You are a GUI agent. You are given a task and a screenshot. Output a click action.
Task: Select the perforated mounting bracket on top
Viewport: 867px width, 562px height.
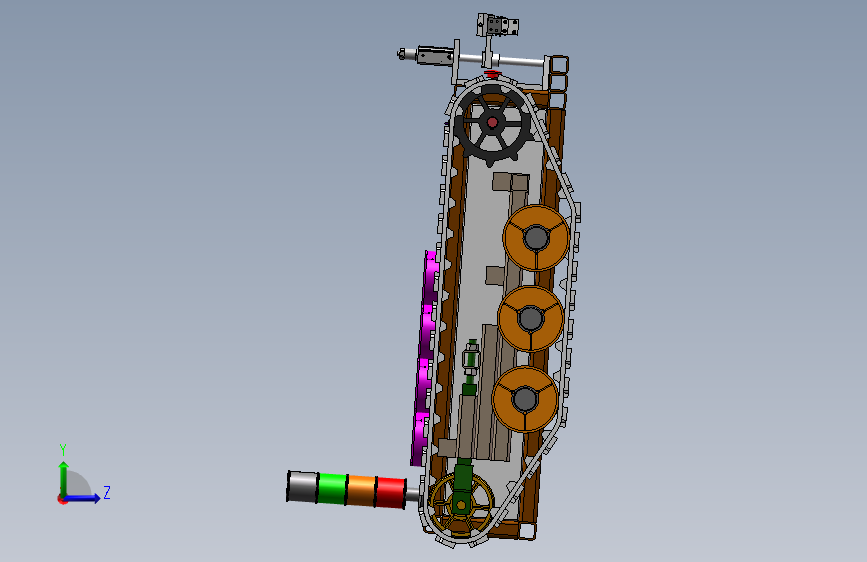pyautogui.click(x=498, y=25)
